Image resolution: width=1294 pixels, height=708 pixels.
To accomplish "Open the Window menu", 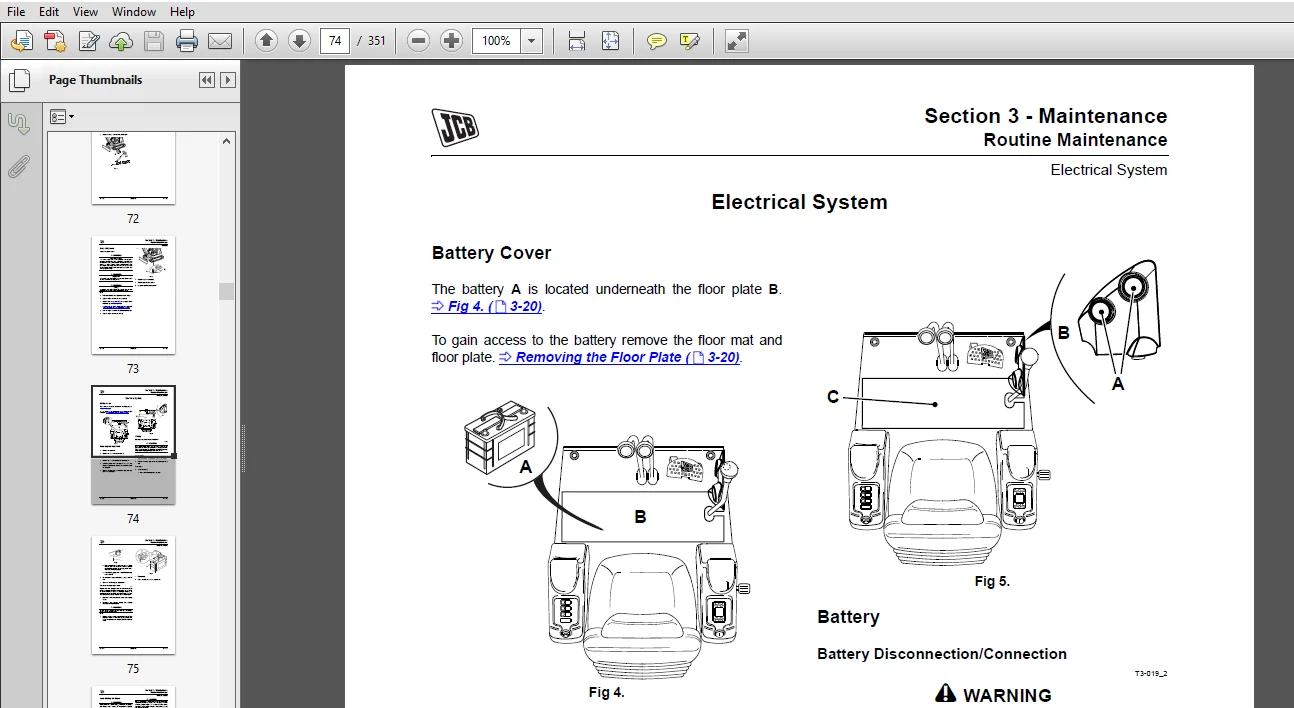I will (134, 12).
